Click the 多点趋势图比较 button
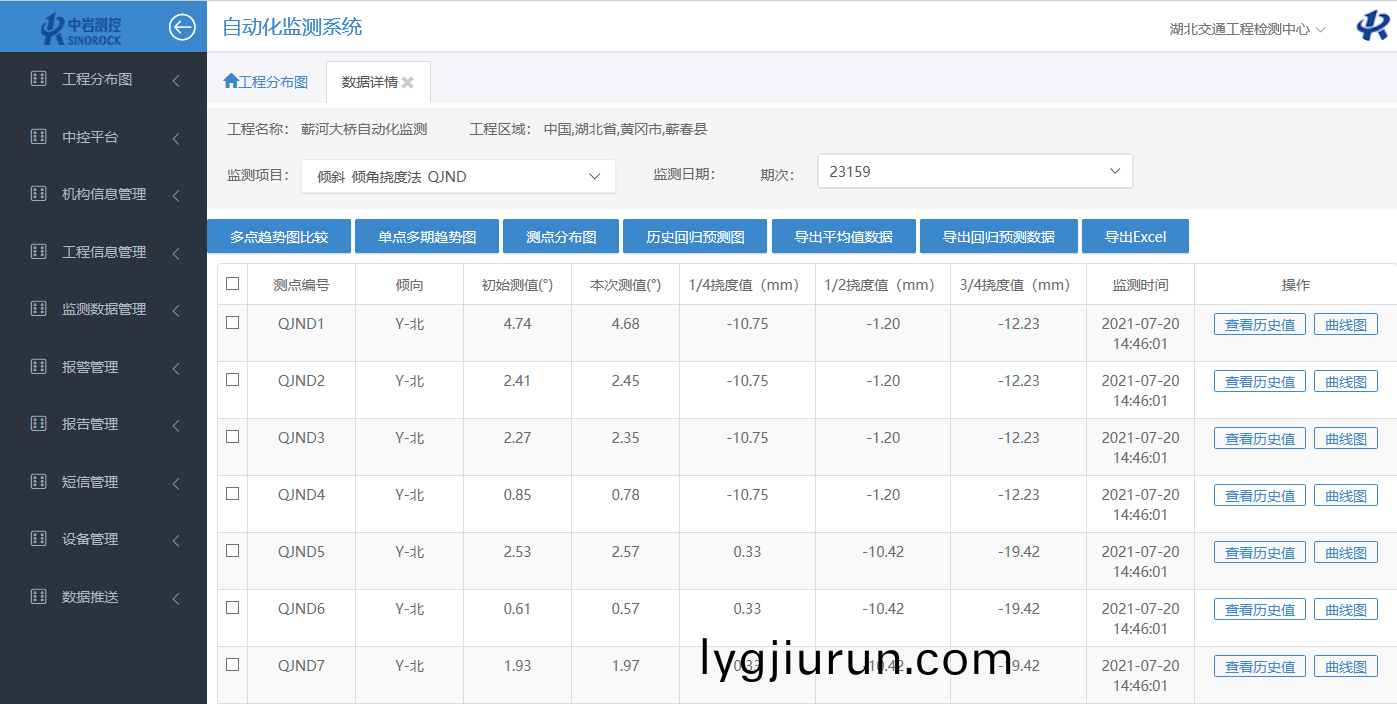Viewport: 1397px width, 704px height. (279, 237)
